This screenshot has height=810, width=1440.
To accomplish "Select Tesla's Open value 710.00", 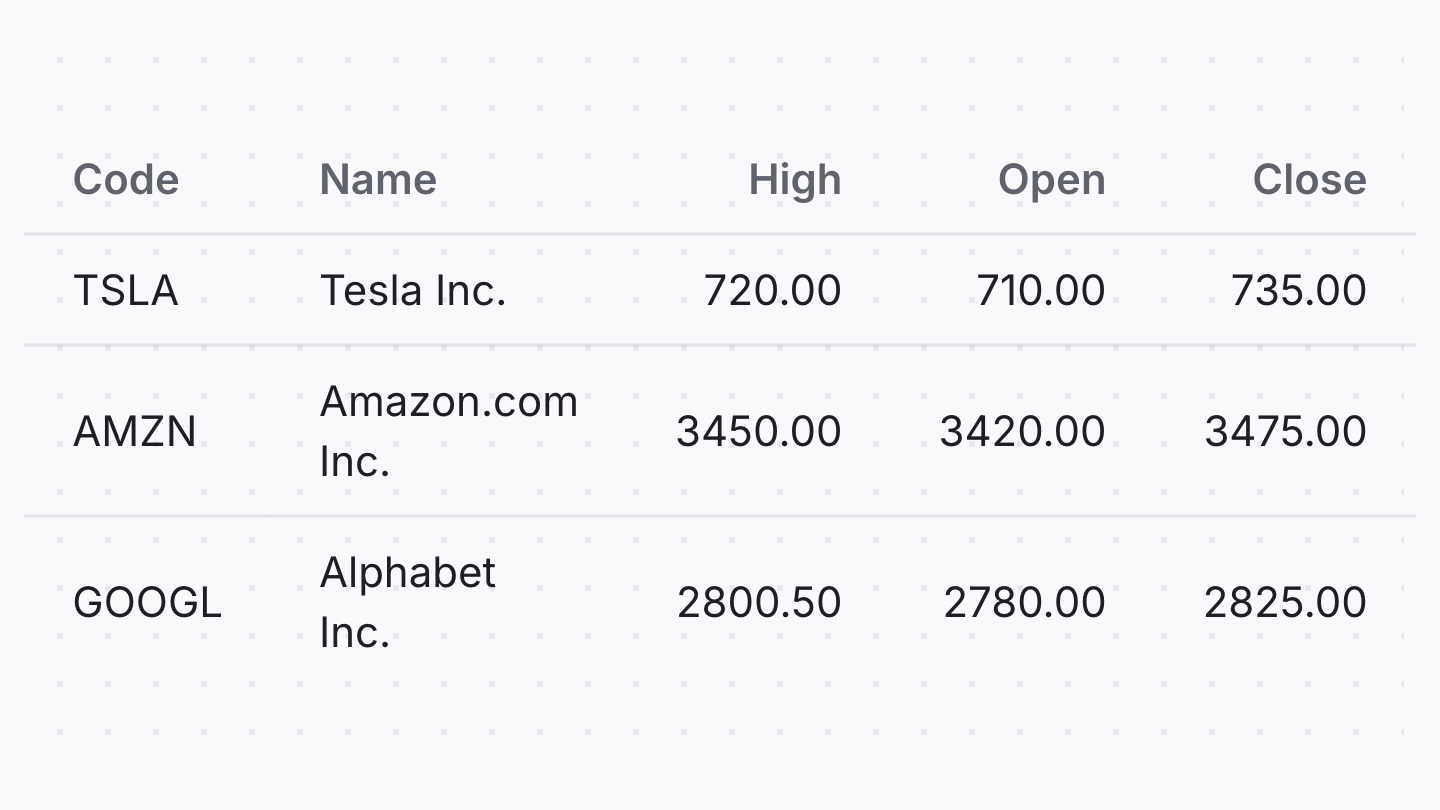I will [x=1040, y=291].
